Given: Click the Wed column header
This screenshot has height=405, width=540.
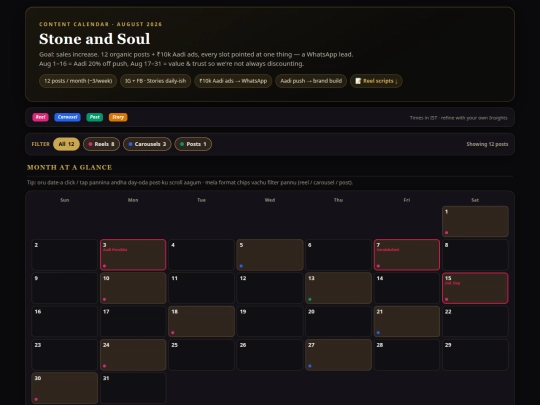Looking at the screenshot, I should tap(270, 200).
